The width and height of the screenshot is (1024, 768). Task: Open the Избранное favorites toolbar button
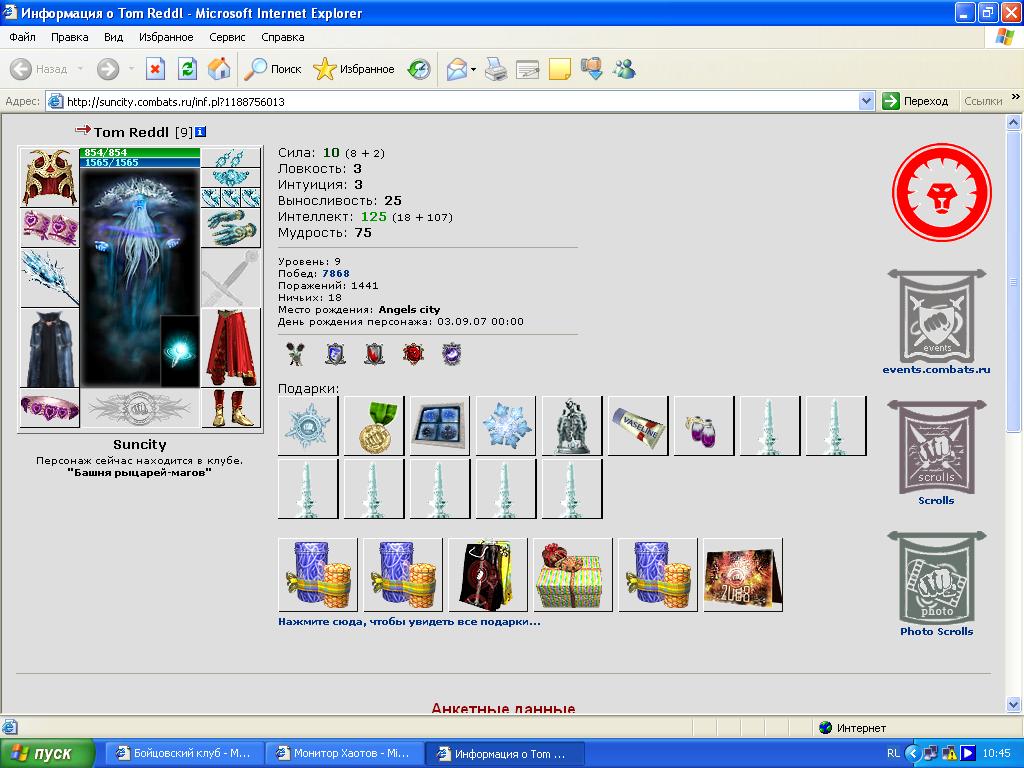[x=353, y=69]
